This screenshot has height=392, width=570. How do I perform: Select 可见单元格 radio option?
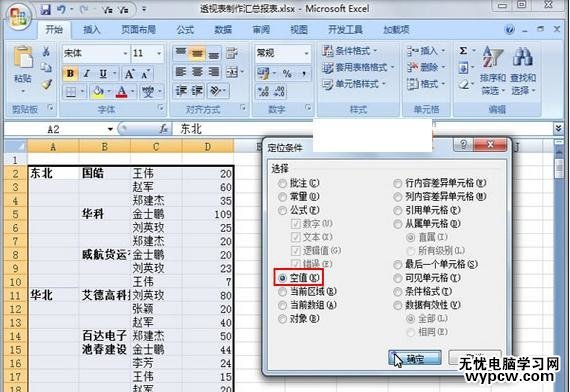point(398,278)
